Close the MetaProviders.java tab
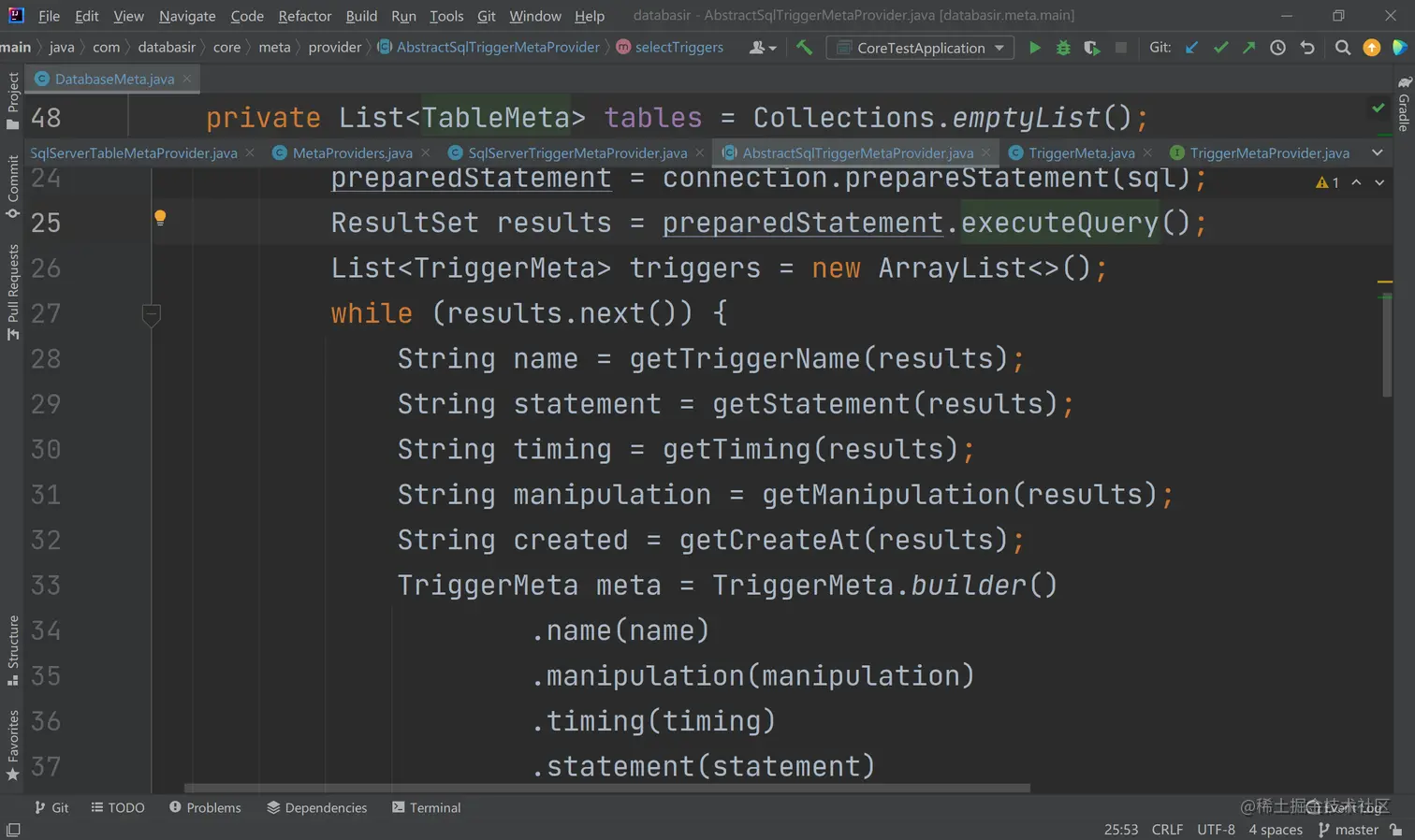Viewport: 1415px width, 840px height. 426,152
